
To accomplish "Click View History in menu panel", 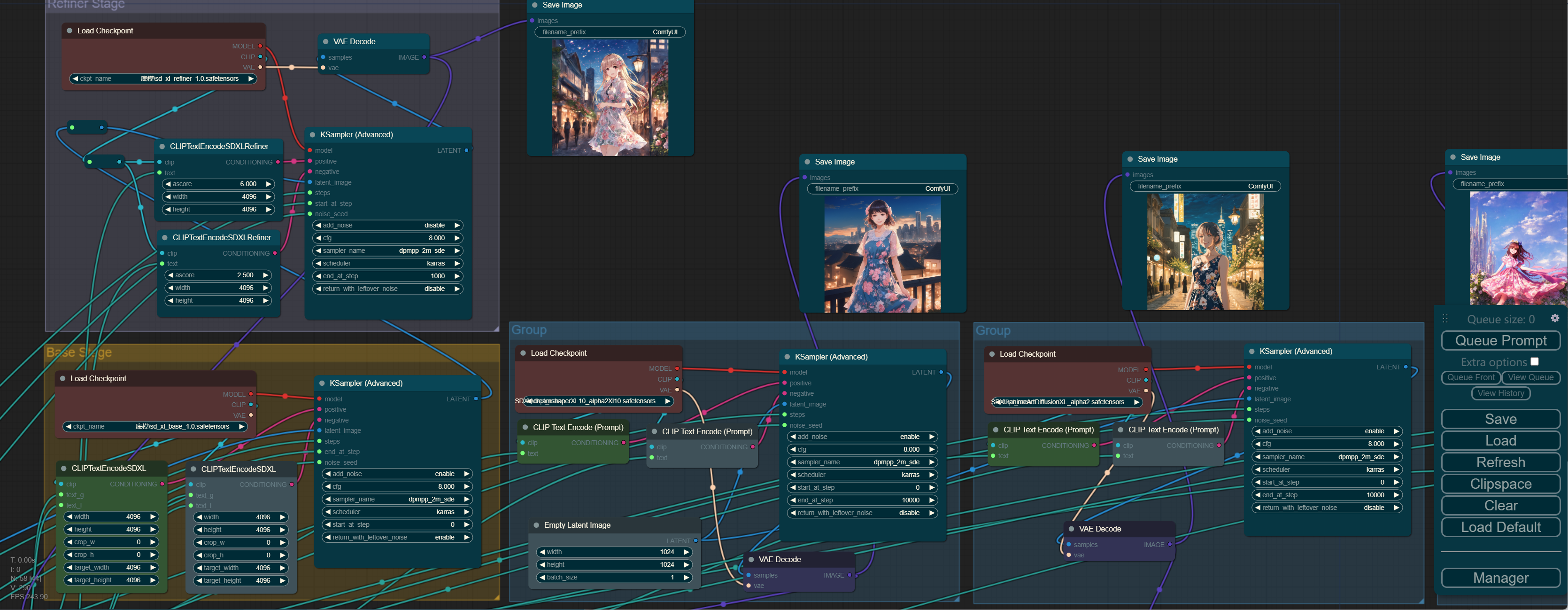I will [x=1500, y=394].
